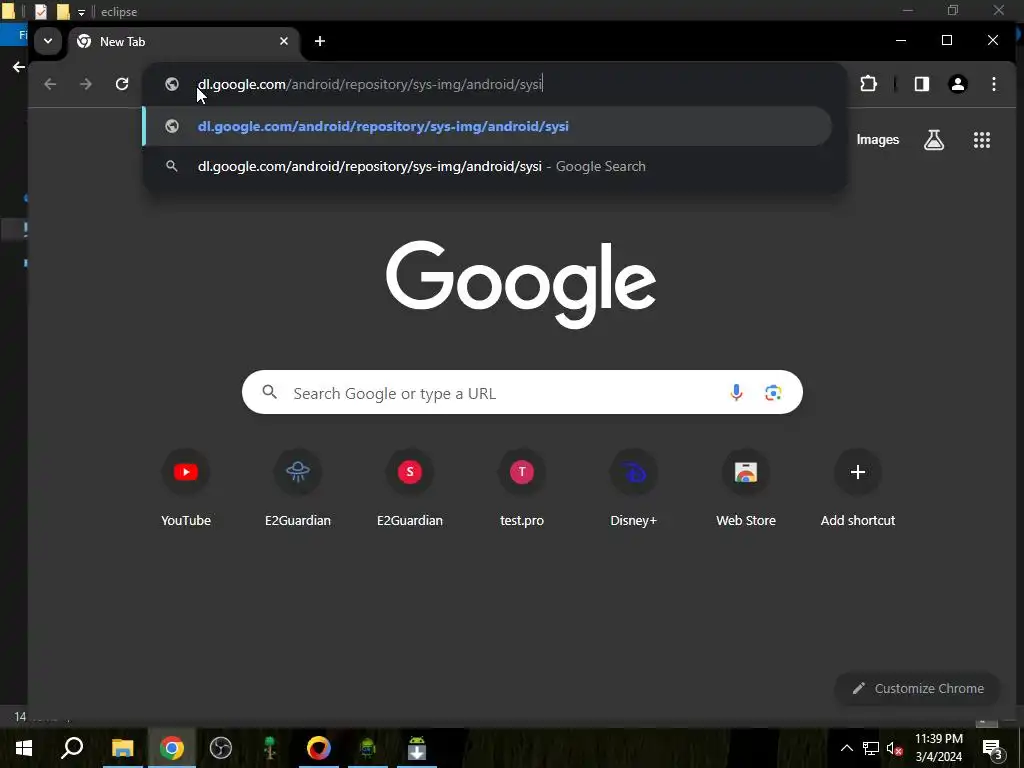1024x768 pixels.
Task: Close the New Tab tab
Action: [283, 41]
